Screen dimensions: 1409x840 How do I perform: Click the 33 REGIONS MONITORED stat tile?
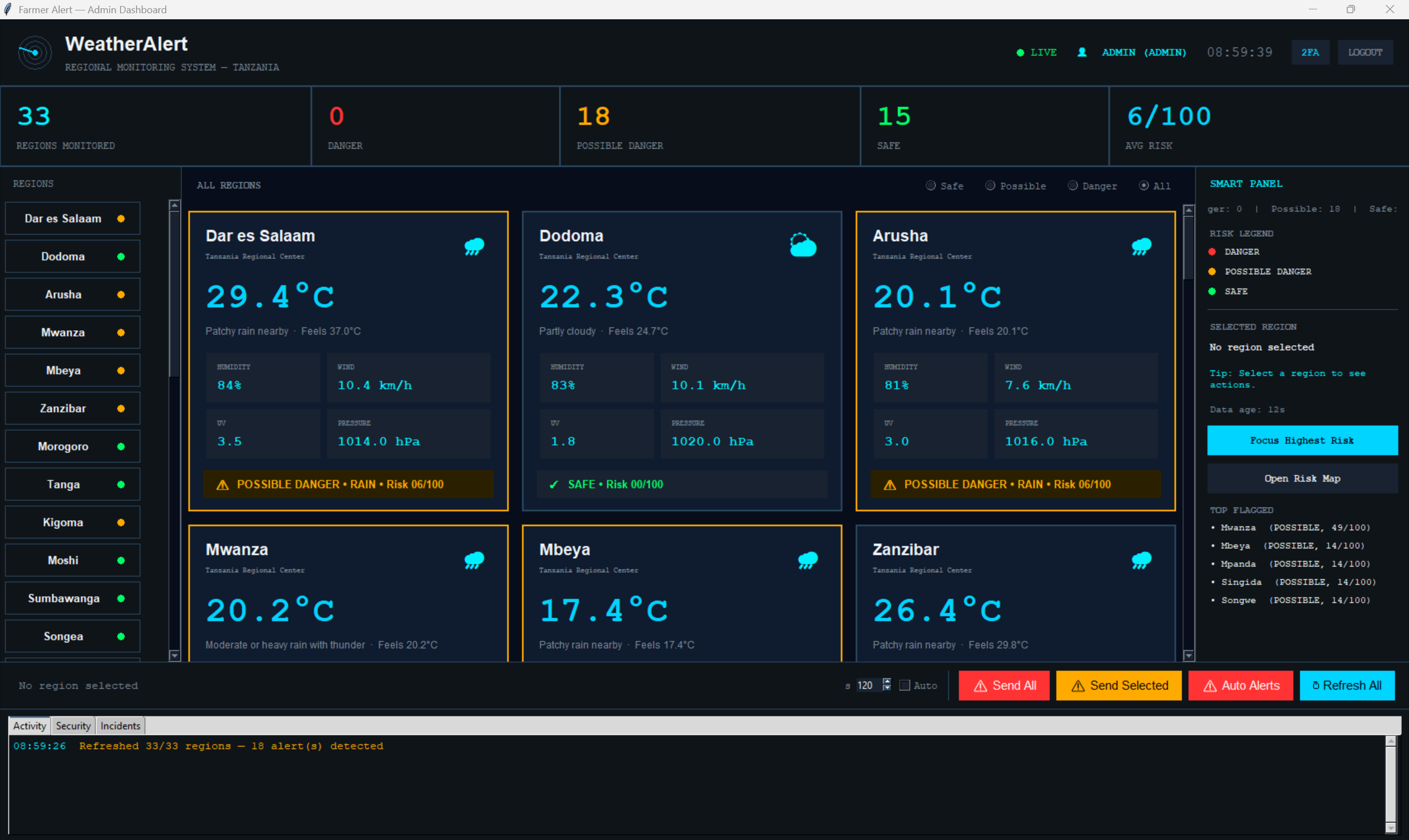click(156, 126)
